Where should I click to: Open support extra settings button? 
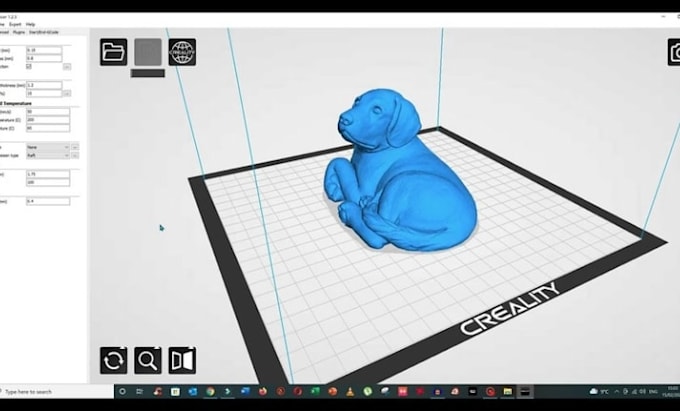click(75, 147)
